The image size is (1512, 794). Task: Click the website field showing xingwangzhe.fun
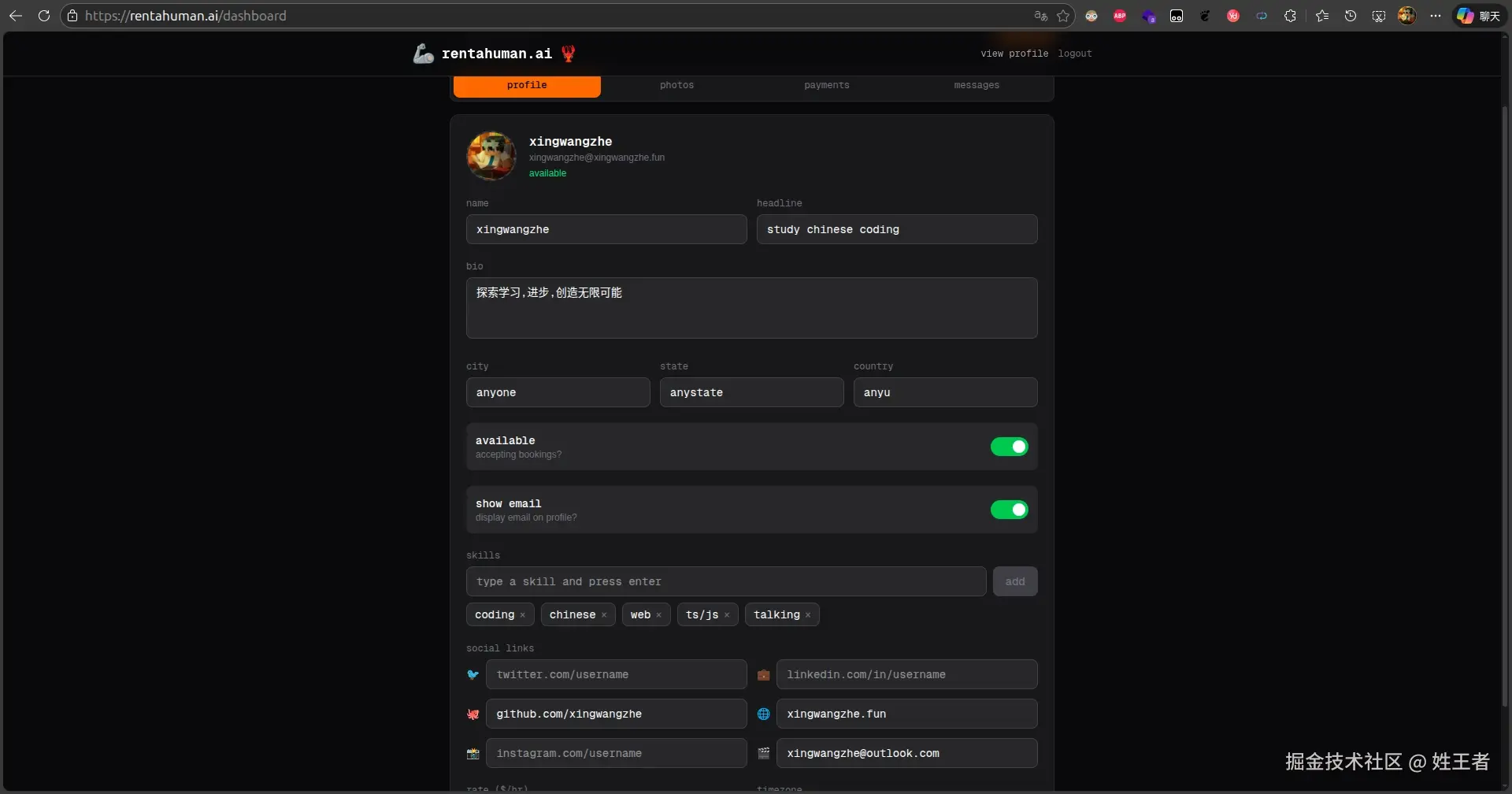907,714
